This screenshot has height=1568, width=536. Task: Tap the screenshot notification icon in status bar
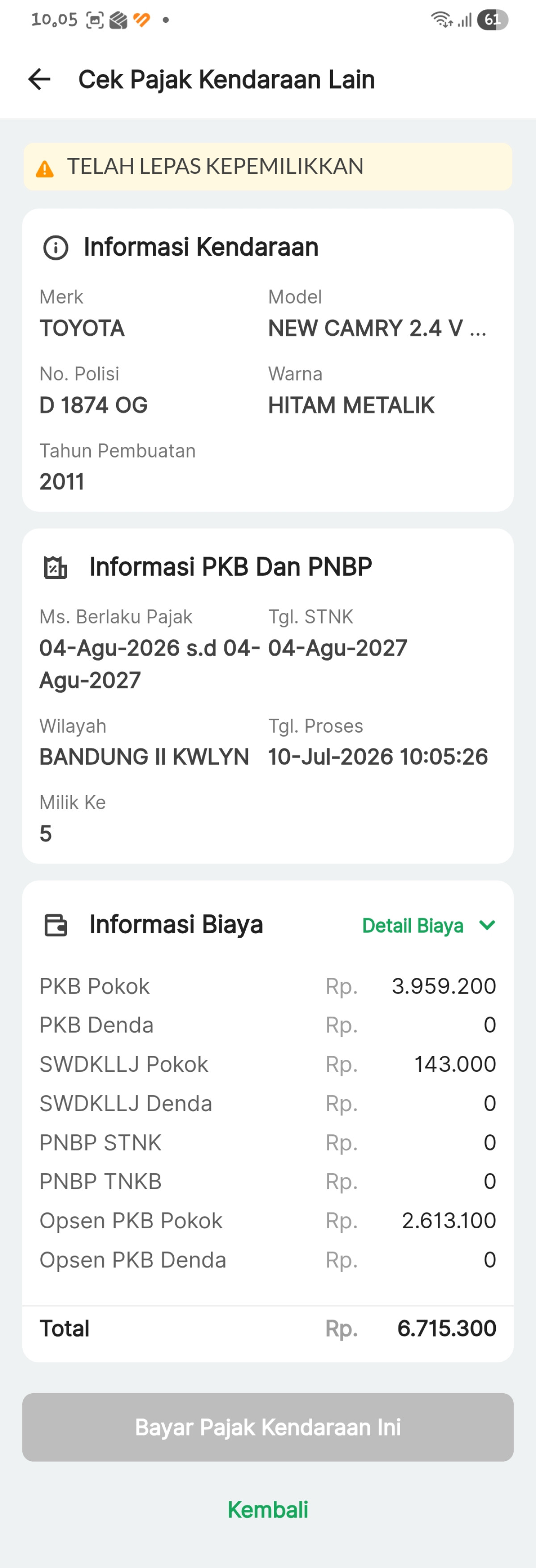[95, 20]
